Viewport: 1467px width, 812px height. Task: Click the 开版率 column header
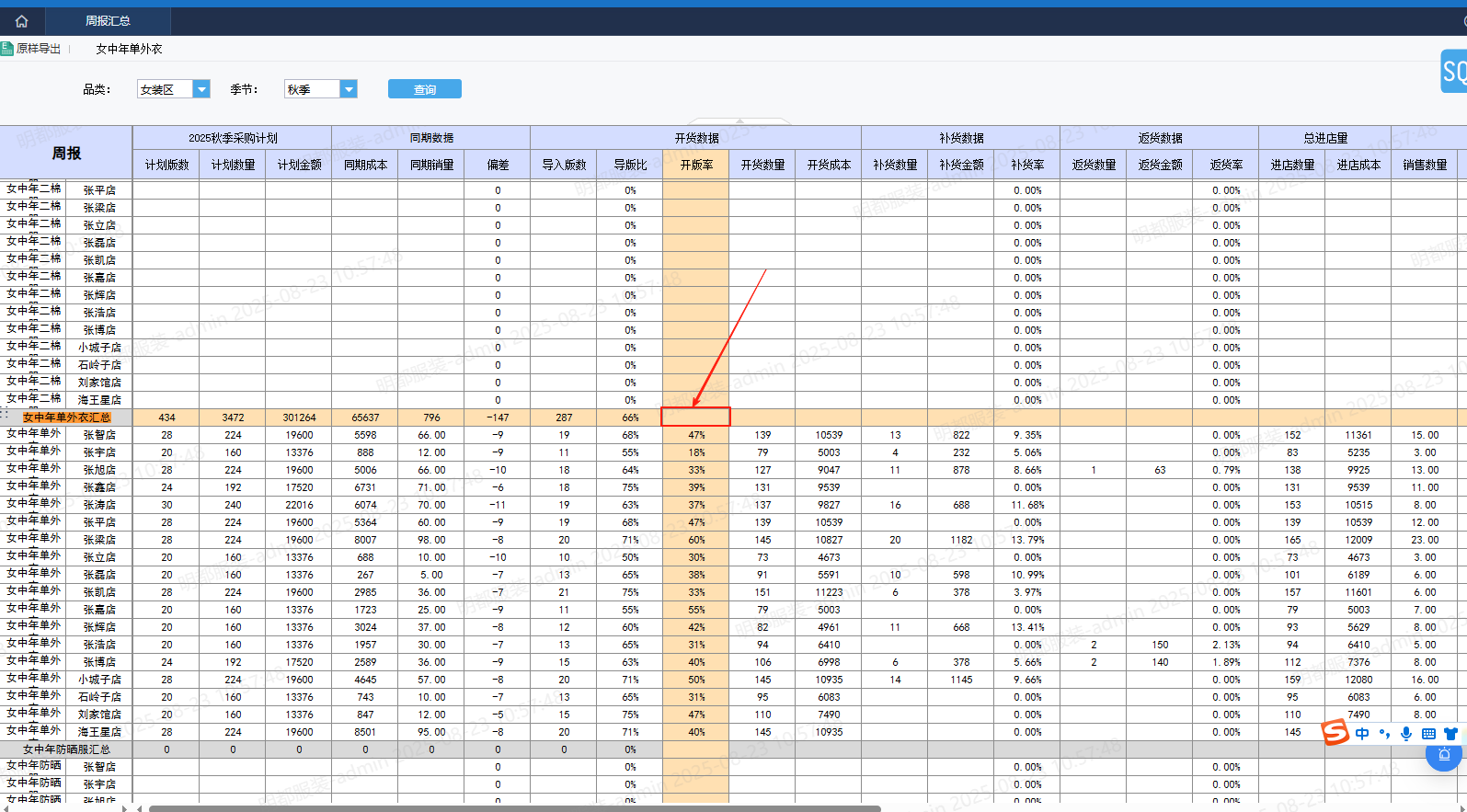click(x=696, y=165)
